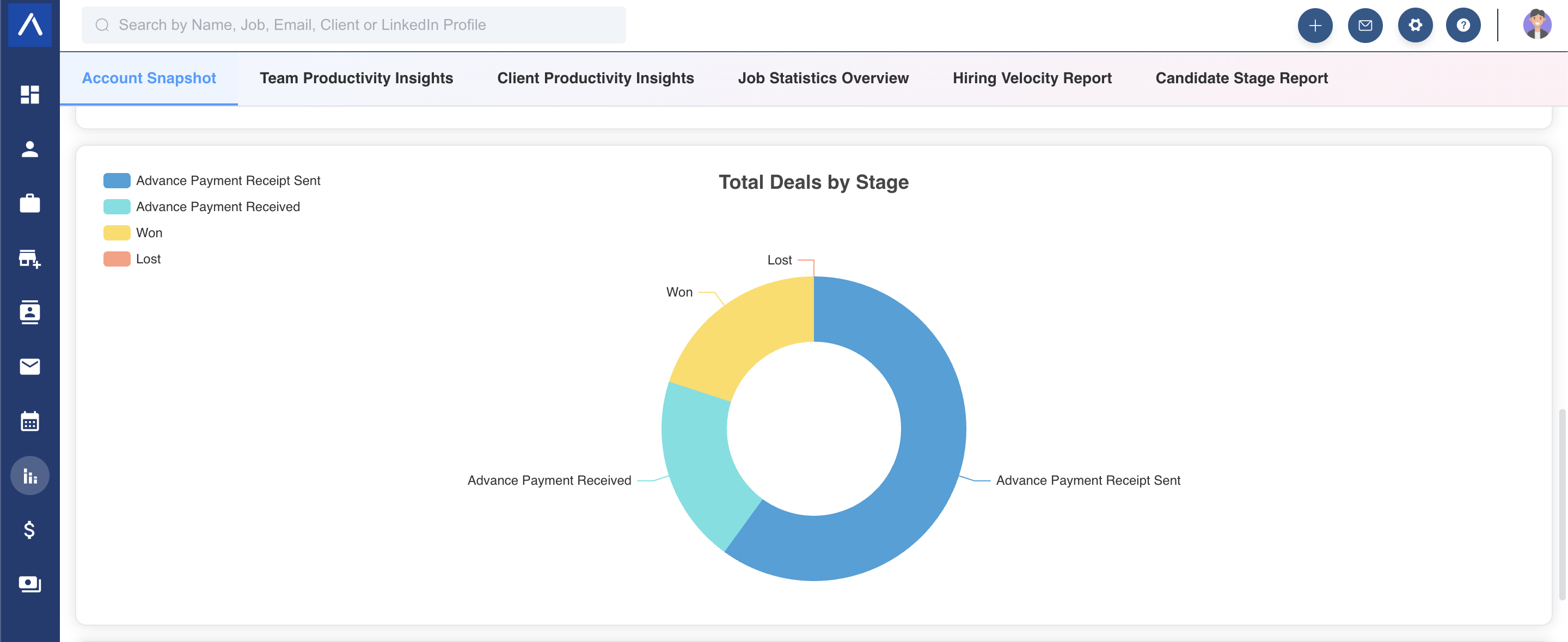Open the Billing cash icon in sidebar

[x=29, y=584]
